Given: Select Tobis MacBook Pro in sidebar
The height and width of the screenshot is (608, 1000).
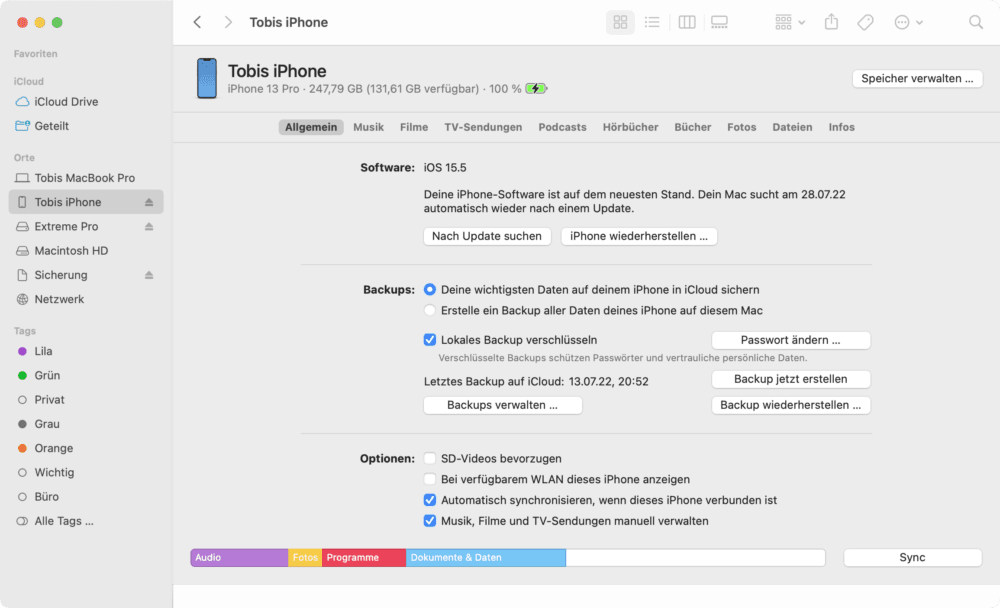Looking at the screenshot, I should pos(86,178).
